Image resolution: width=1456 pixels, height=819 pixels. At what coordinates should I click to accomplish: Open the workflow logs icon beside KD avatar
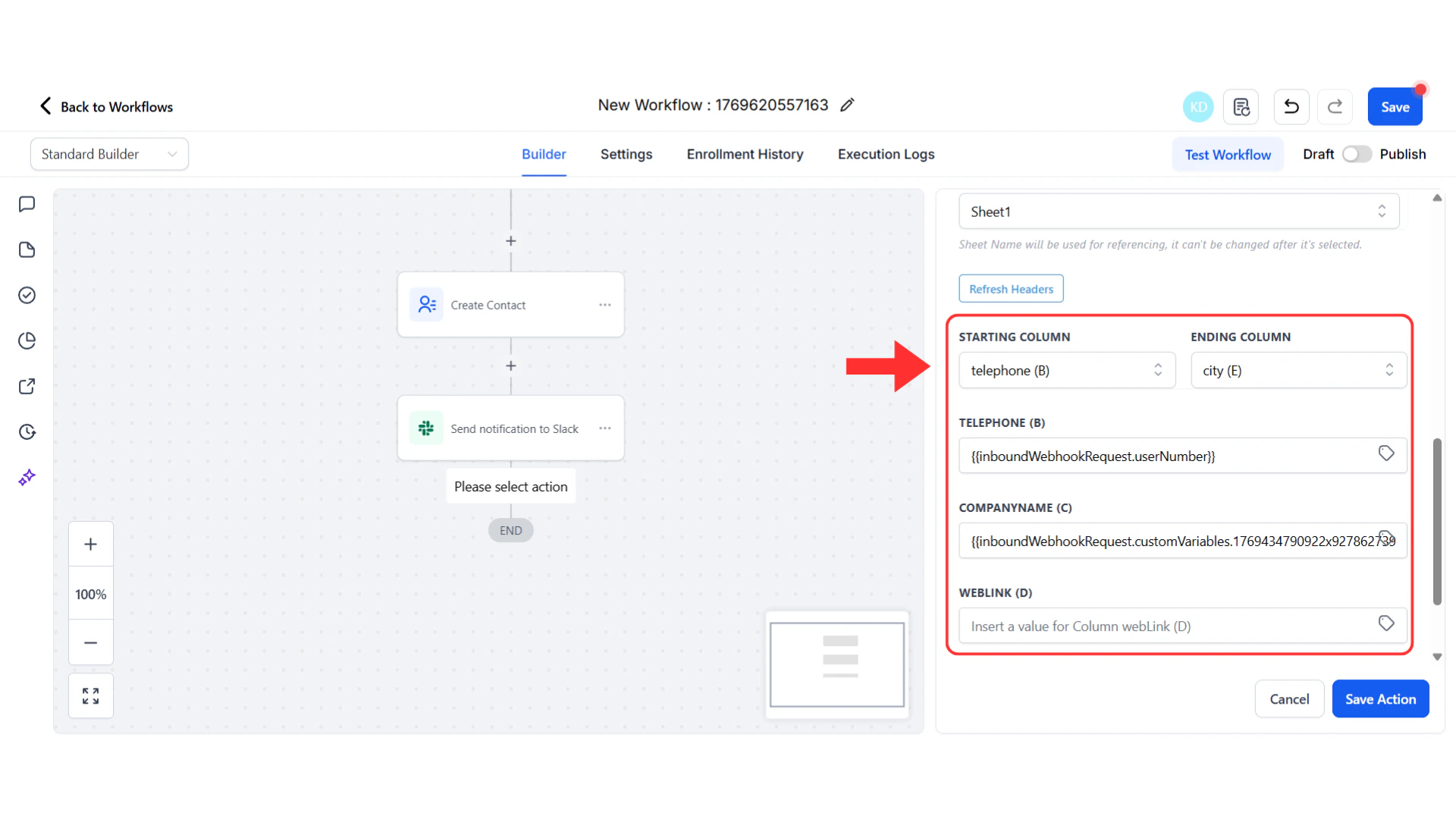(1241, 106)
